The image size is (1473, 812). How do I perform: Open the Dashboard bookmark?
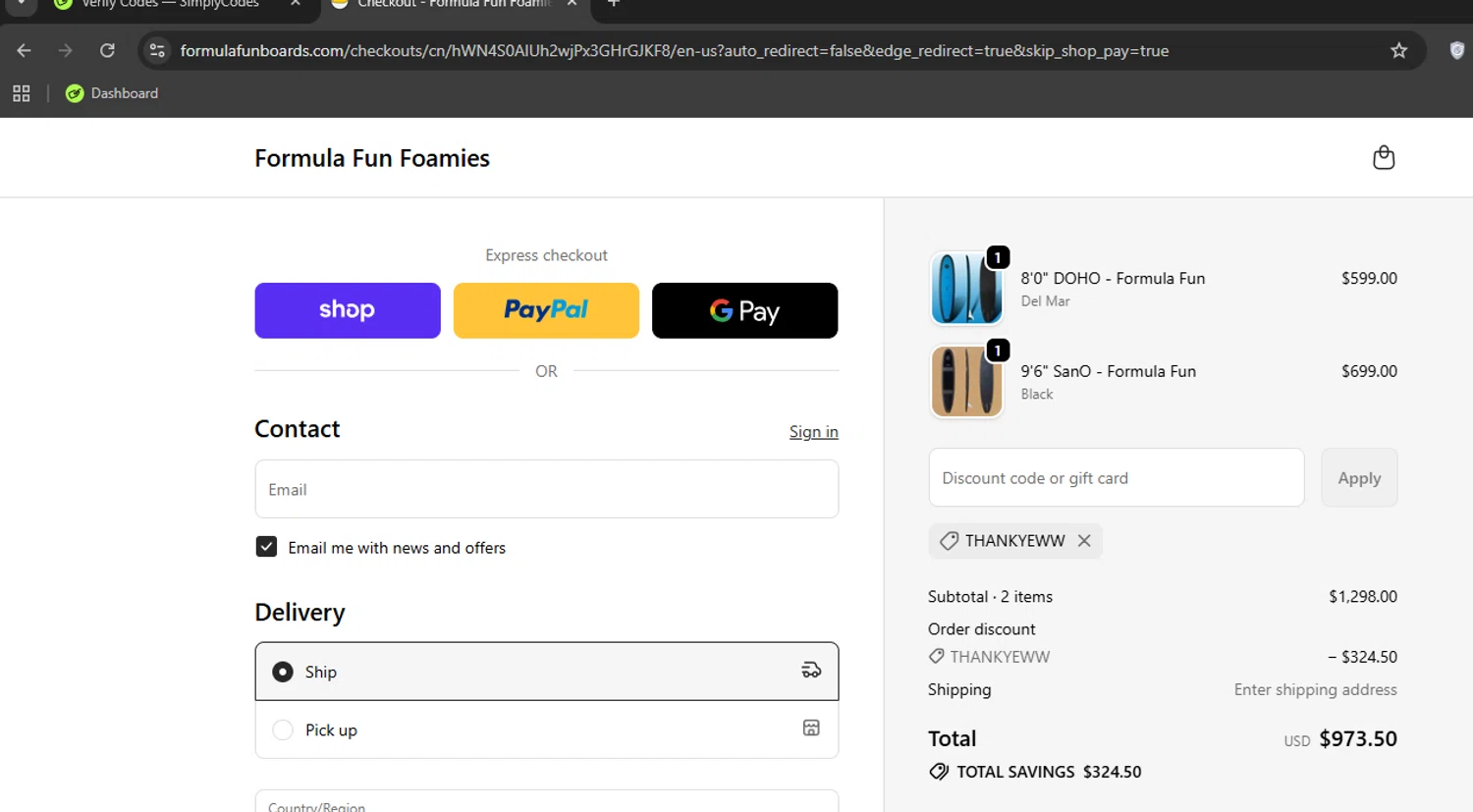[112, 93]
